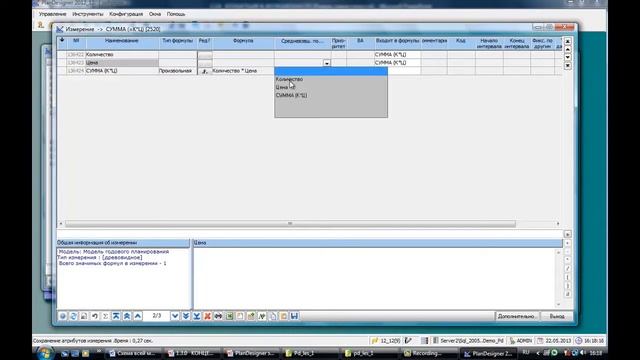
Task: Click the N-numbered icon in bottom toolbar
Action: point(262,316)
